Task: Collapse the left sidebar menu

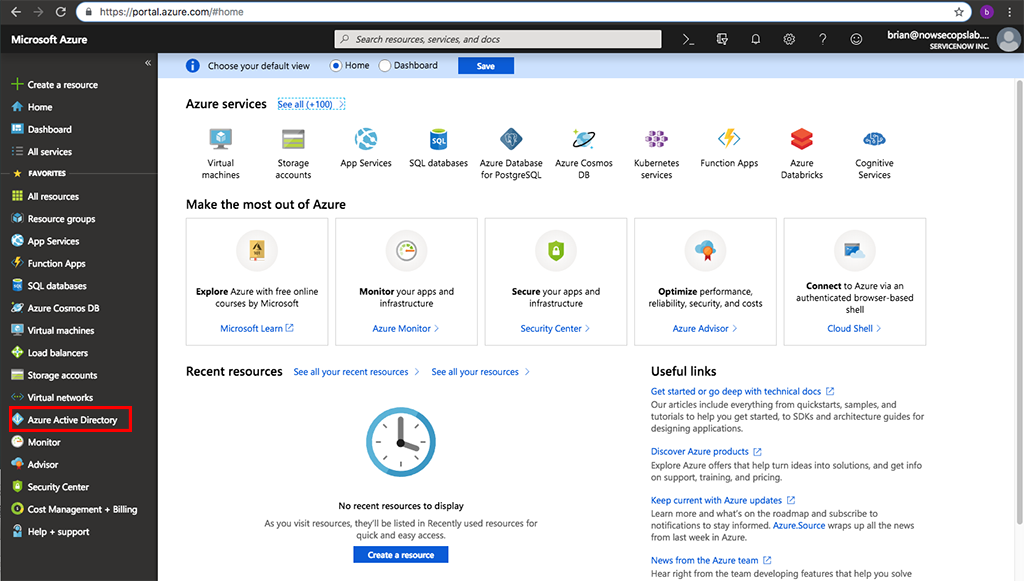Action: 148,63
